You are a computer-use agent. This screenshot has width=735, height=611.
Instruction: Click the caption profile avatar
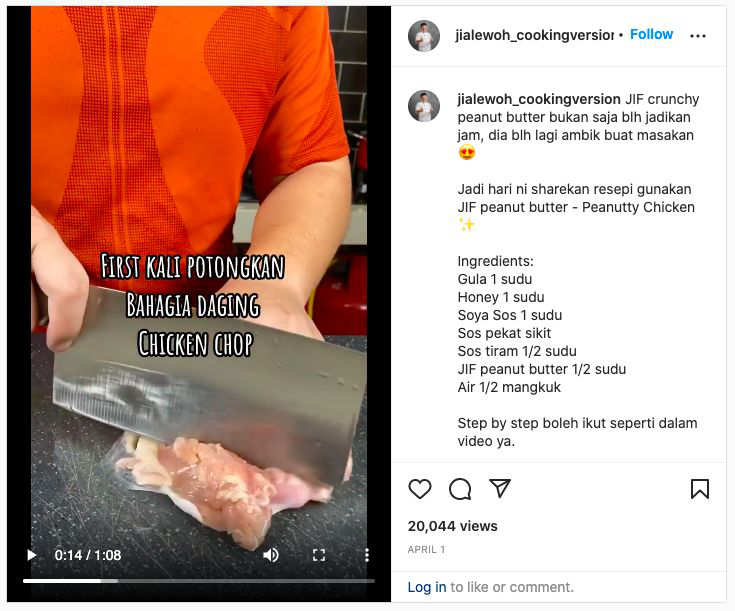pos(424,106)
